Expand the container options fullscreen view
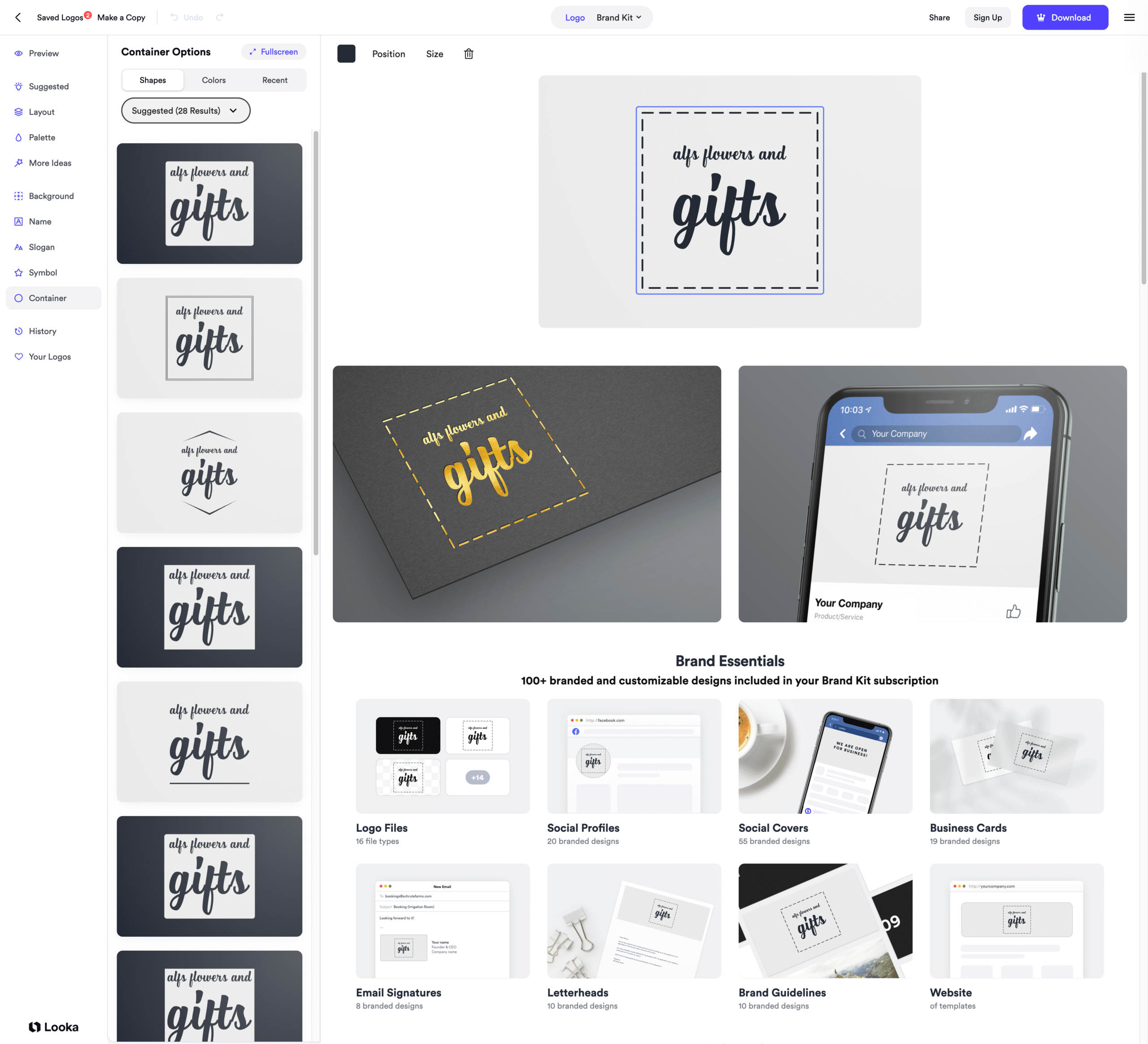 click(273, 52)
